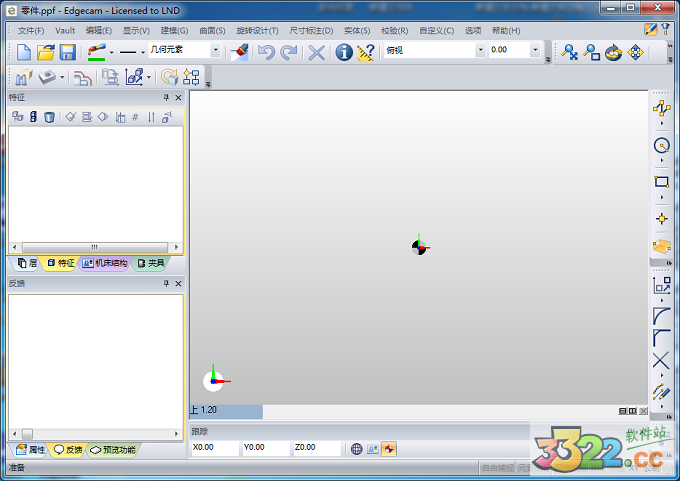Open the 俯视 view dropdown

[x=480, y=50]
